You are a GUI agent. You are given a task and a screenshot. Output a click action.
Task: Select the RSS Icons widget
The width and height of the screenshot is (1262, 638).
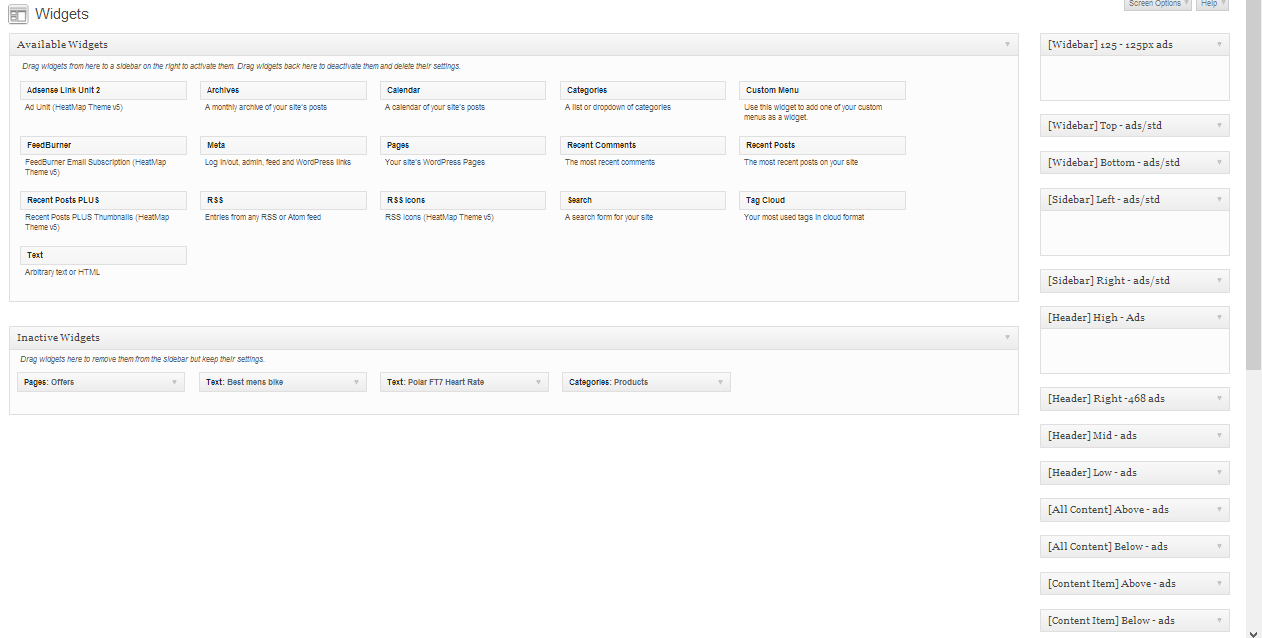pos(463,201)
